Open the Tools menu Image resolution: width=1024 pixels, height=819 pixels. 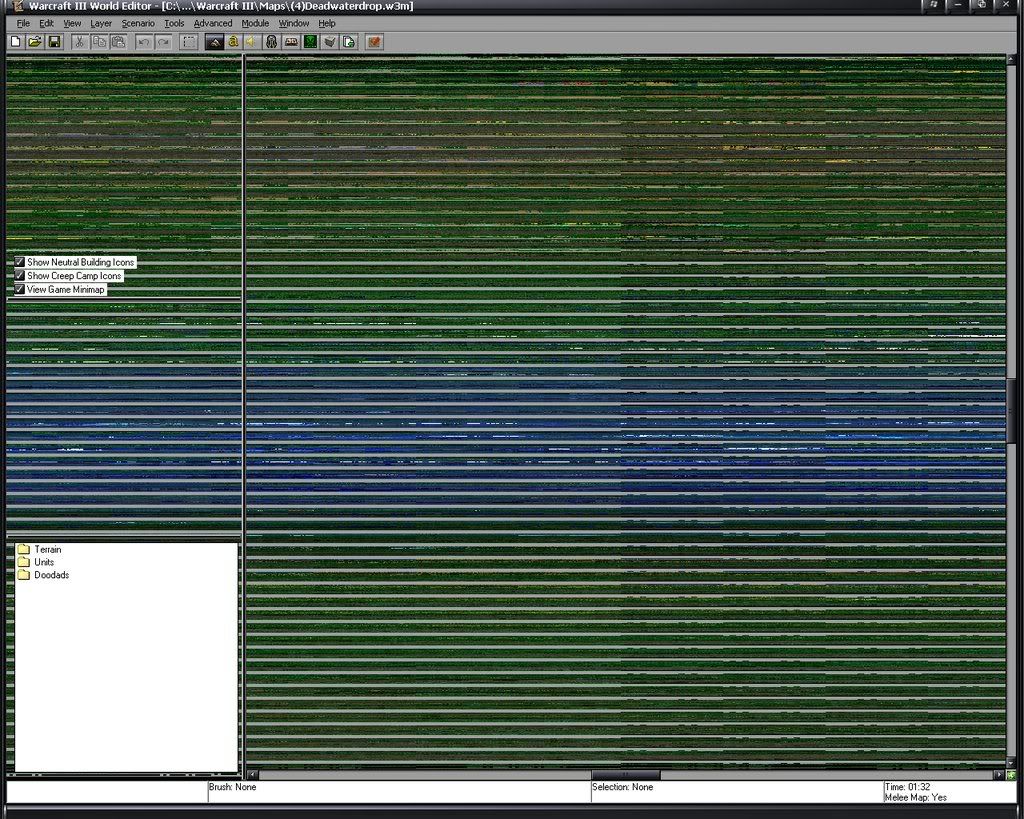[174, 24]
